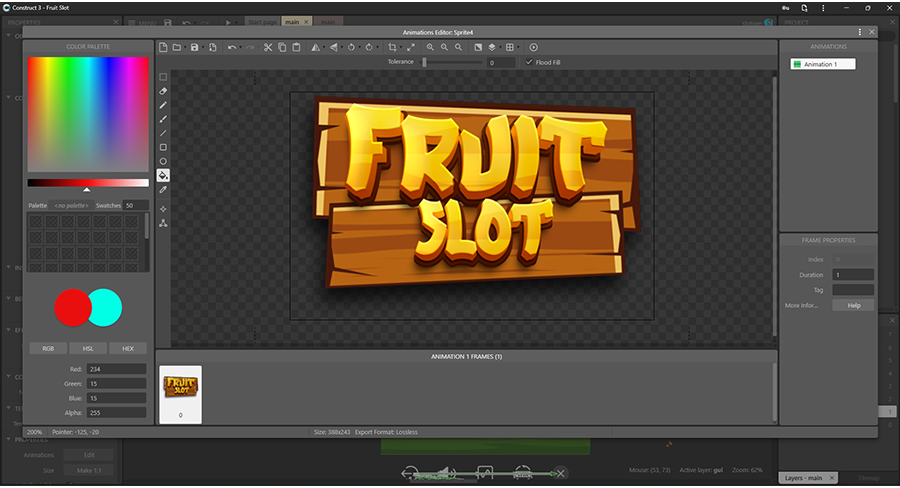This screenshot has height=488, width=900.
Task: Expand the Mirror icon dropdown arrow
Action: click(x=324, y=47)
